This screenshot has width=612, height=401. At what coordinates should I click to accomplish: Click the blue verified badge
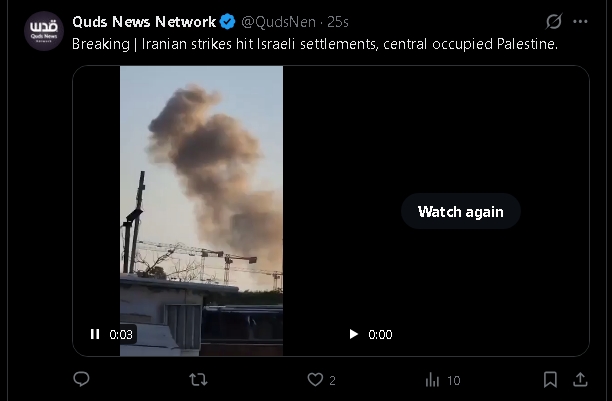228,22
